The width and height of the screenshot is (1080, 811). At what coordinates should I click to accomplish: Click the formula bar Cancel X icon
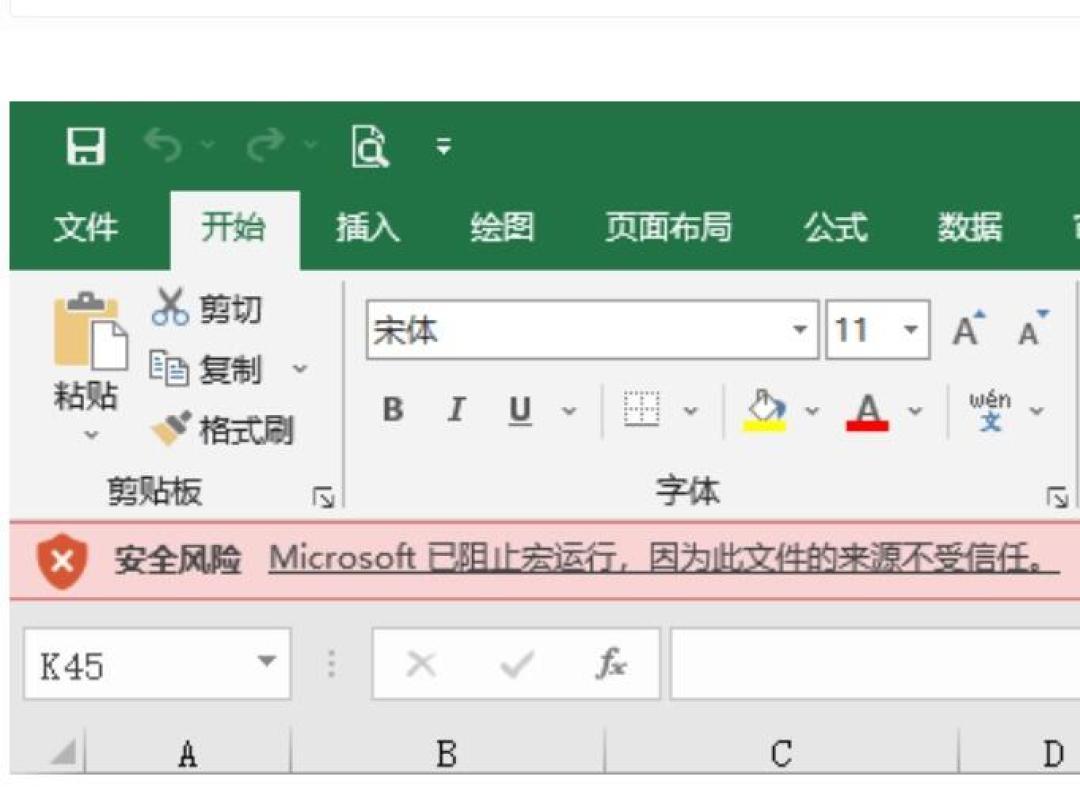(421, 665)
